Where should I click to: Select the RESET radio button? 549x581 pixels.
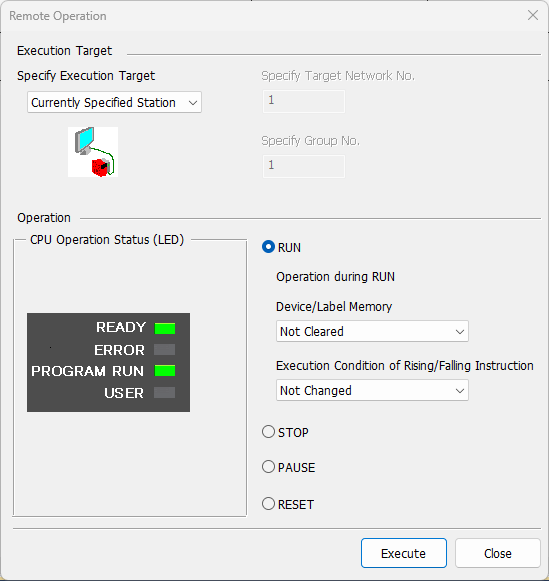268,504
